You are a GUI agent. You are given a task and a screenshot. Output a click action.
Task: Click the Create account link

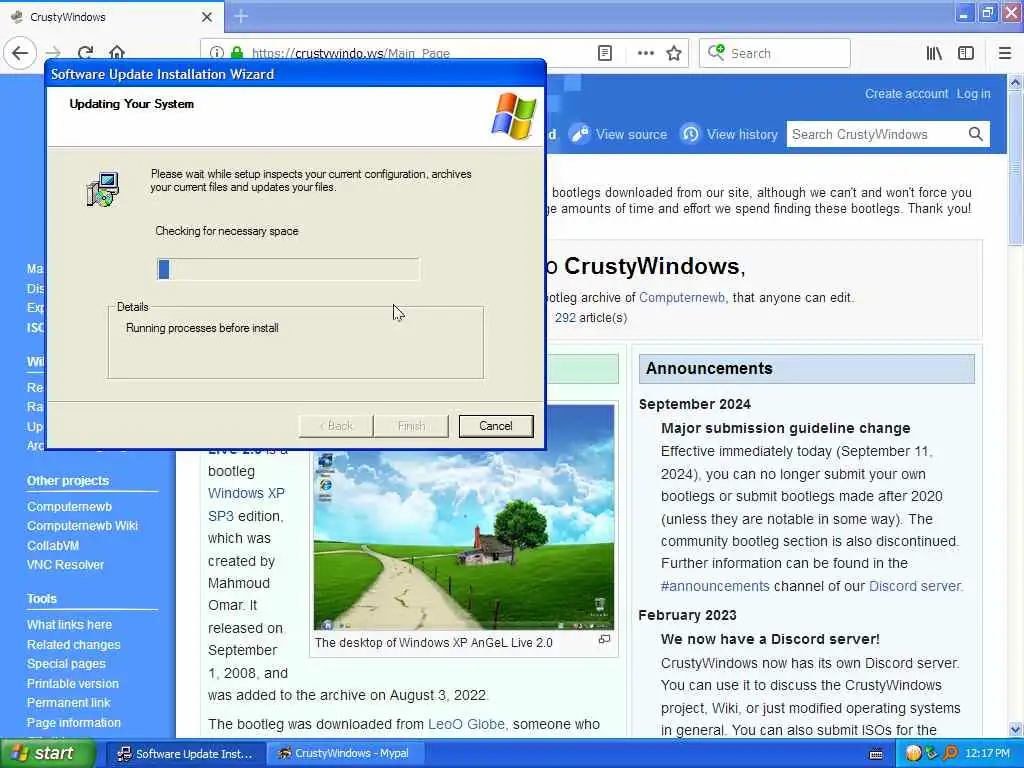pyautogui.click(x=906, y=94)
